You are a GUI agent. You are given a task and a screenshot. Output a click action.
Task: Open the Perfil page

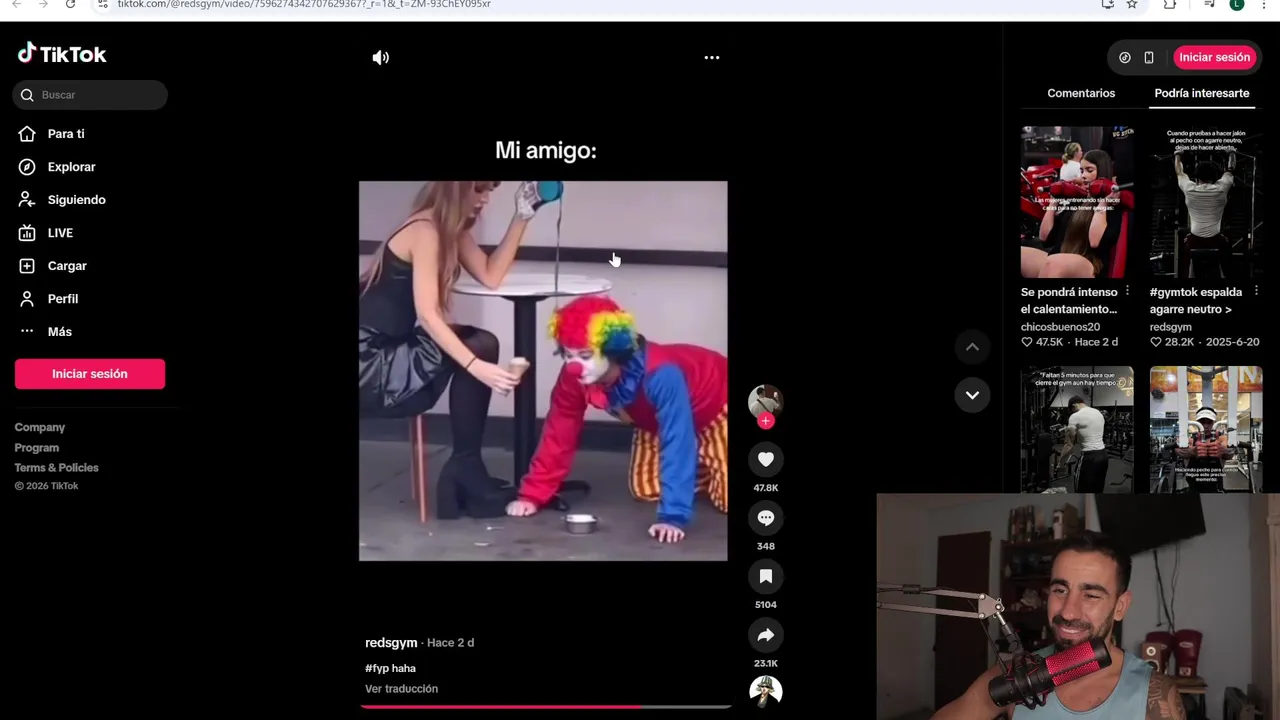[x=62, y=299]
